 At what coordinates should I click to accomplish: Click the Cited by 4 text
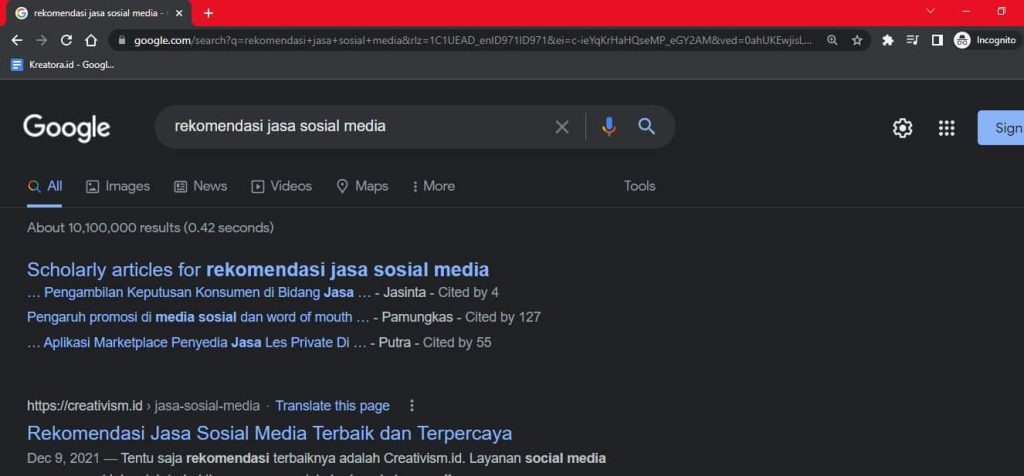click(x=468, y=293)
